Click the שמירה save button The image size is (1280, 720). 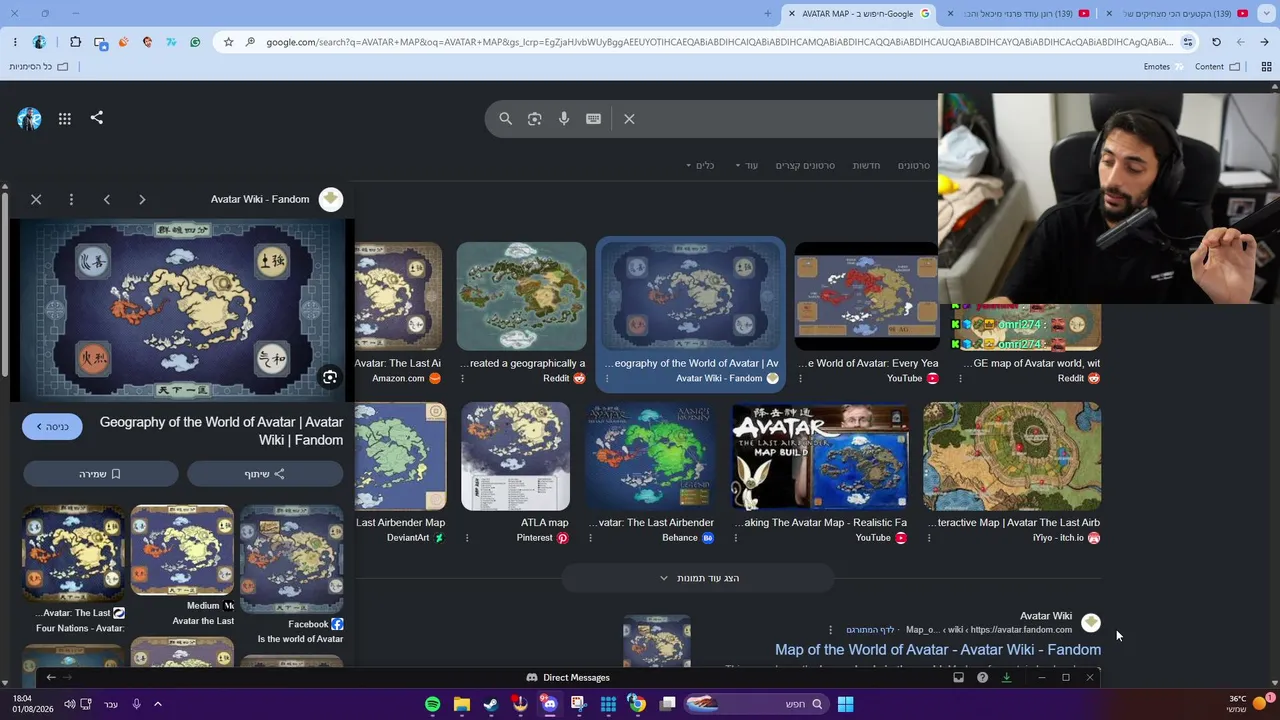(100, 474)
